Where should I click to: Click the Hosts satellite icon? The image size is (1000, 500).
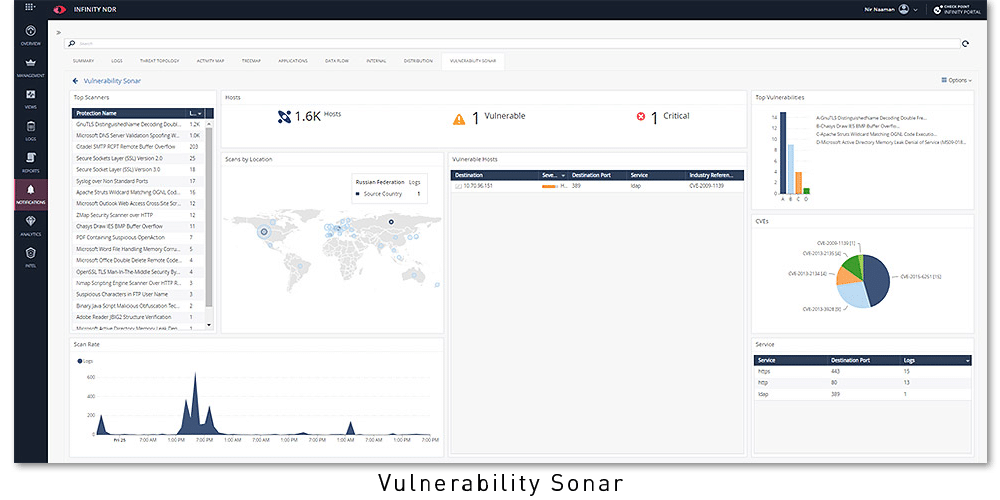click(x=284, y=117)
